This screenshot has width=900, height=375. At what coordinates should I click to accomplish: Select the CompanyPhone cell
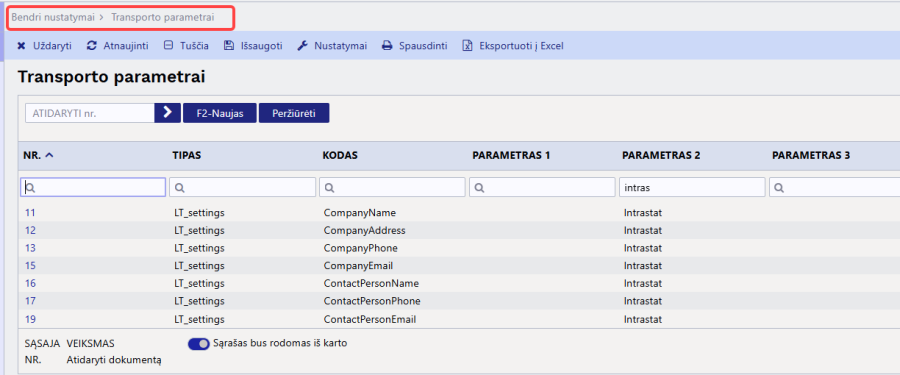pos(360,248)
